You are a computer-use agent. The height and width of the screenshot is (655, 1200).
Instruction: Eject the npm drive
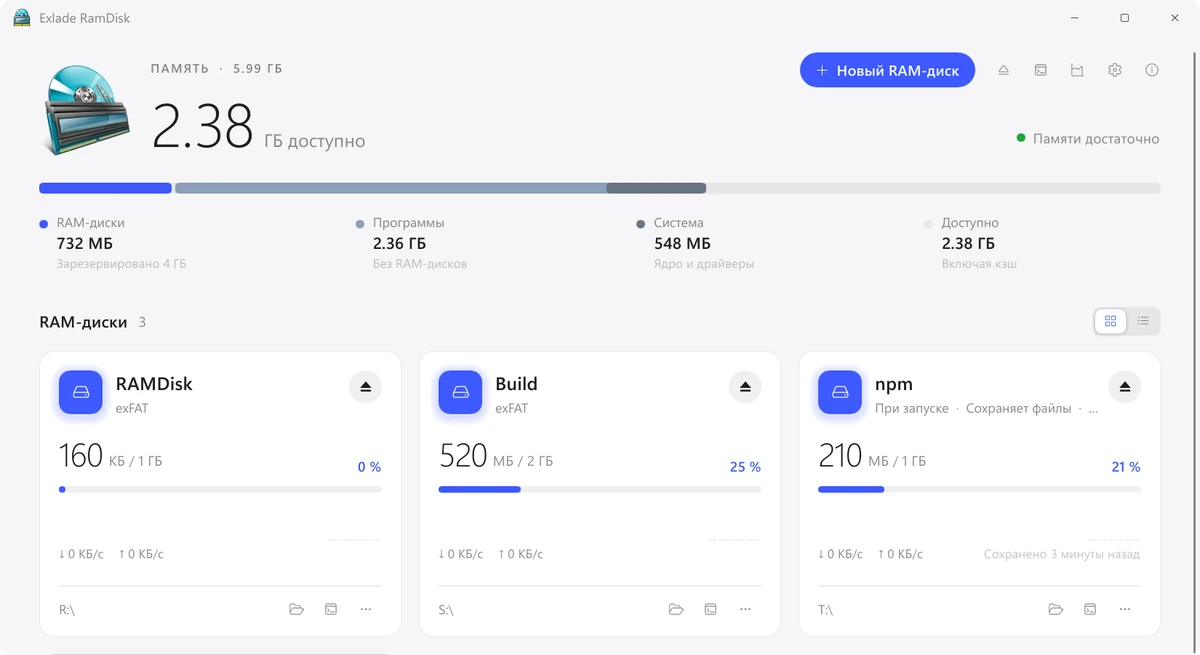(1125, 387)
